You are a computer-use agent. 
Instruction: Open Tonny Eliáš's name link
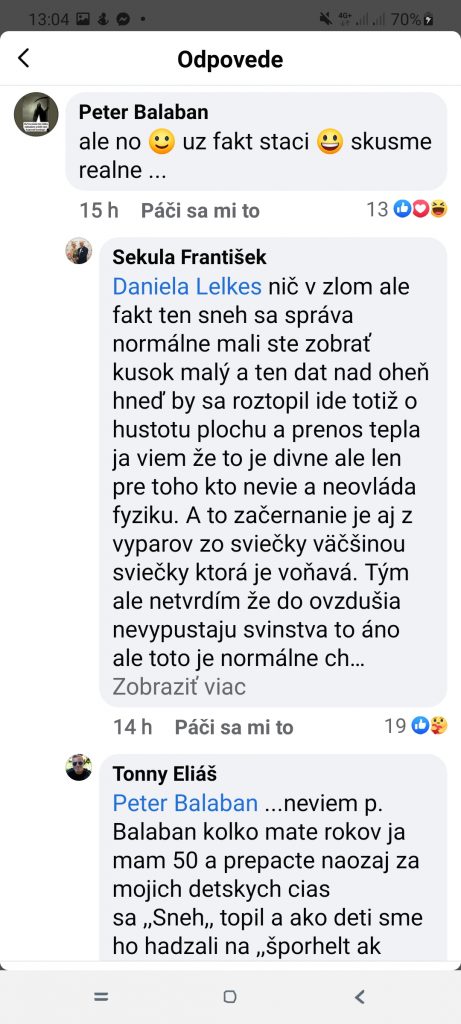tap(165, 774)
